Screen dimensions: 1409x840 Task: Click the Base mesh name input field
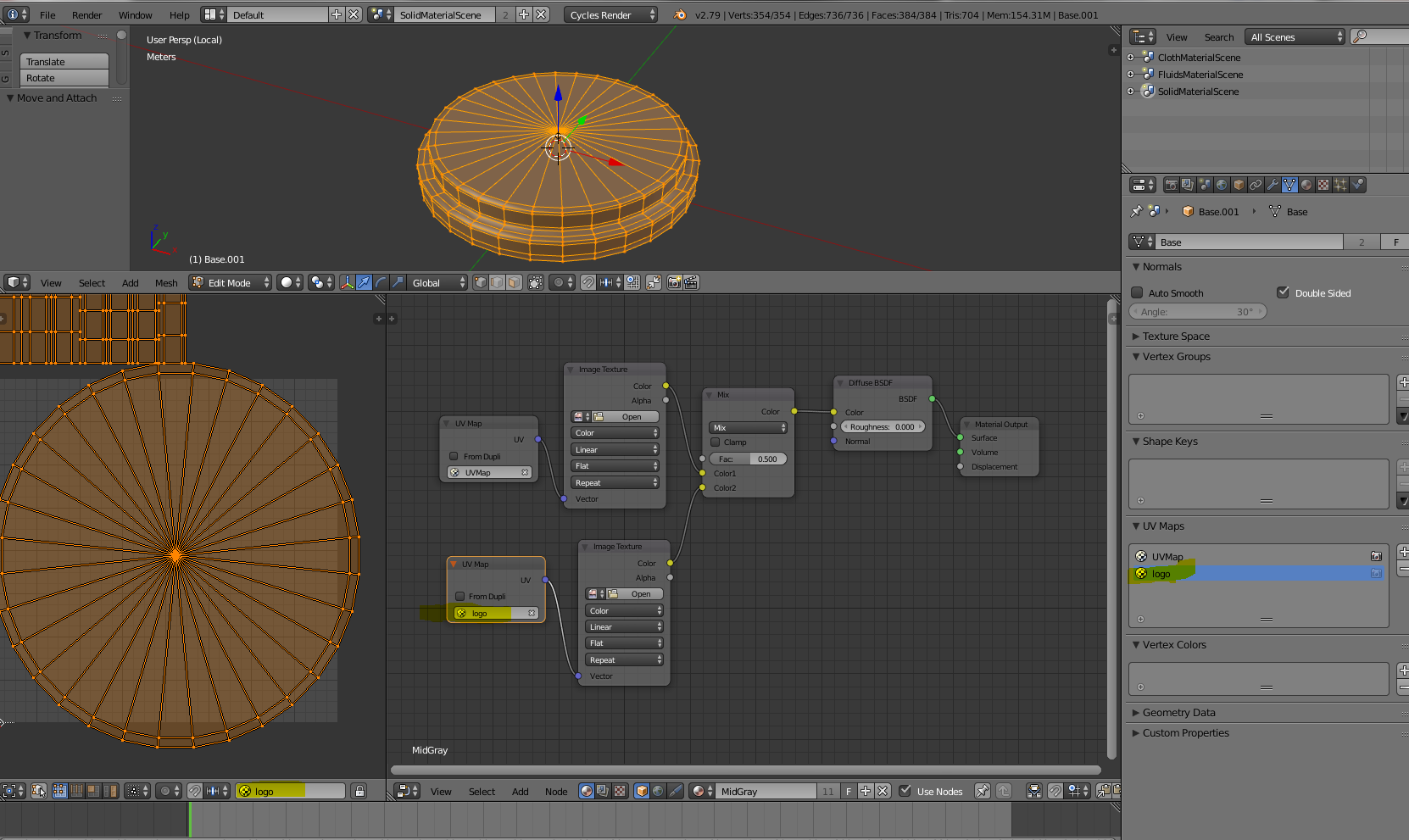point(1250,242)
